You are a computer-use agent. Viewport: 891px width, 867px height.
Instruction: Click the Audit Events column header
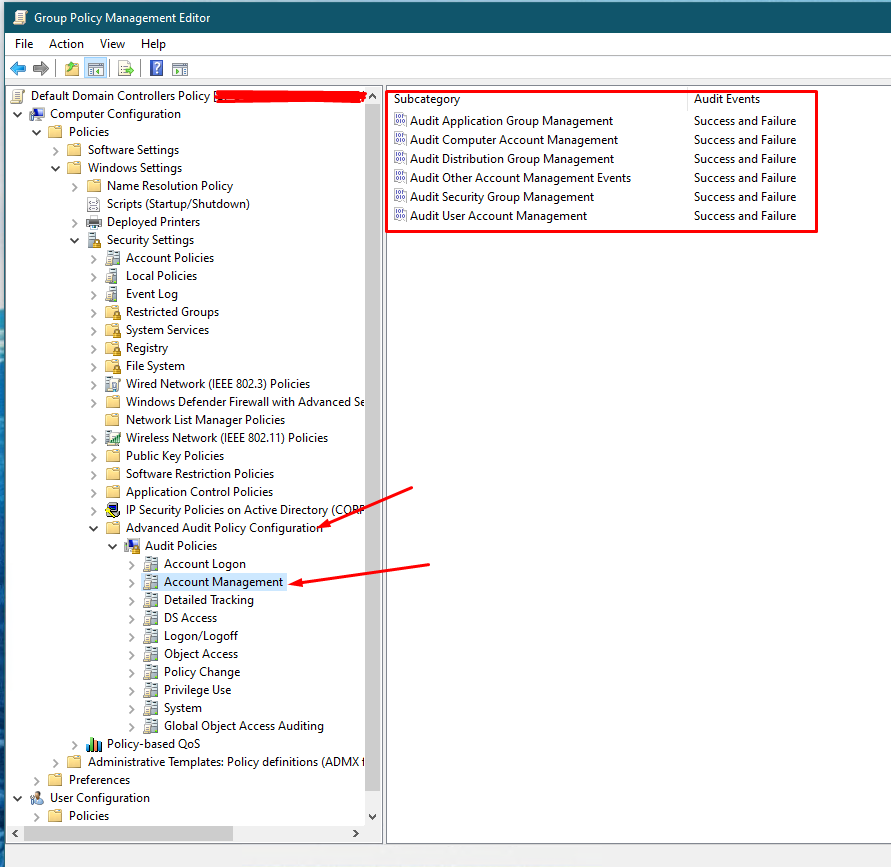click(x=727, y=99)
